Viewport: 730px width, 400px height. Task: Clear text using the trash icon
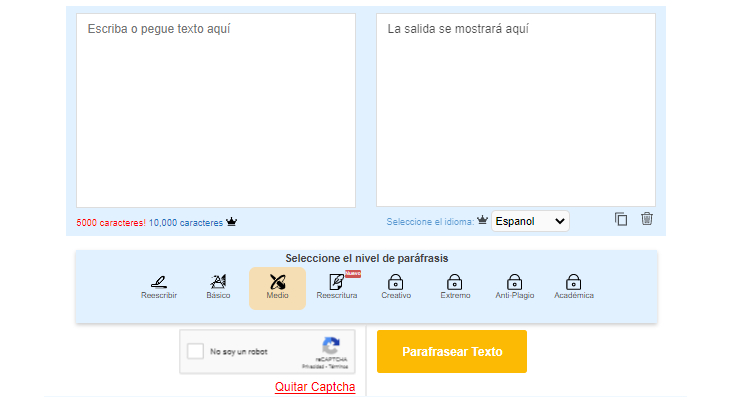pyautogui.click(x=647, y=220)
